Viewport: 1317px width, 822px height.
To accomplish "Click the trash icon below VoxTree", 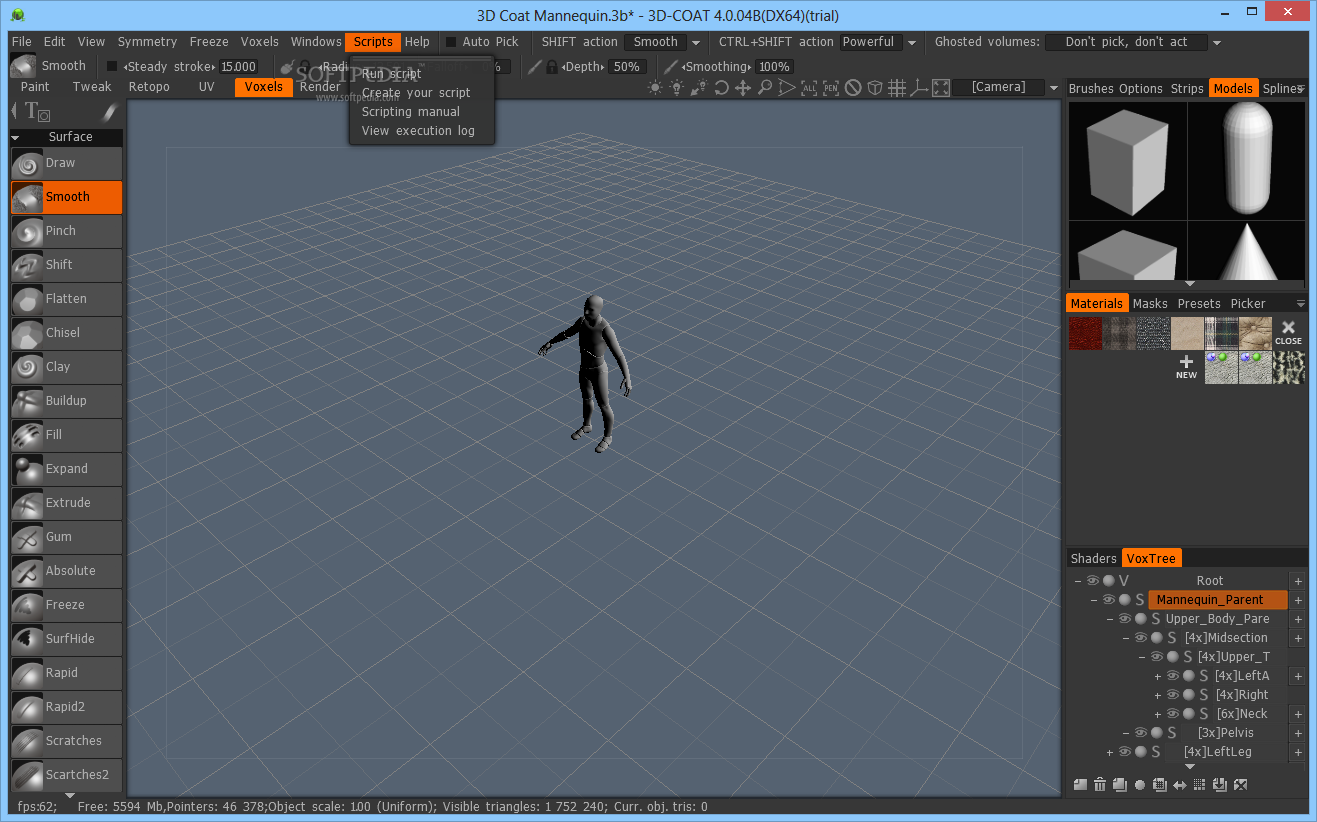I will point(1100,785).
